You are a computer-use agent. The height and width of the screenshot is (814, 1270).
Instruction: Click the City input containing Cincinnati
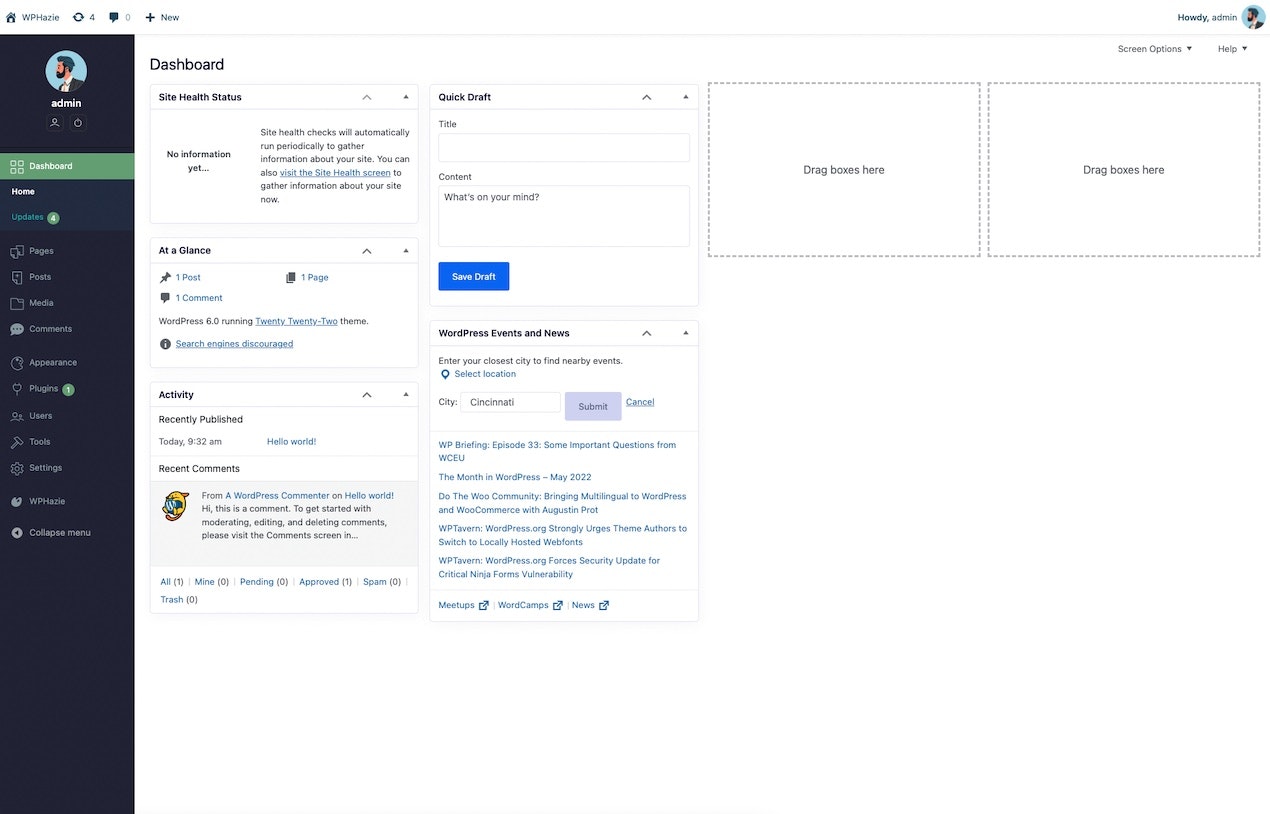click(x=511, y=402)
